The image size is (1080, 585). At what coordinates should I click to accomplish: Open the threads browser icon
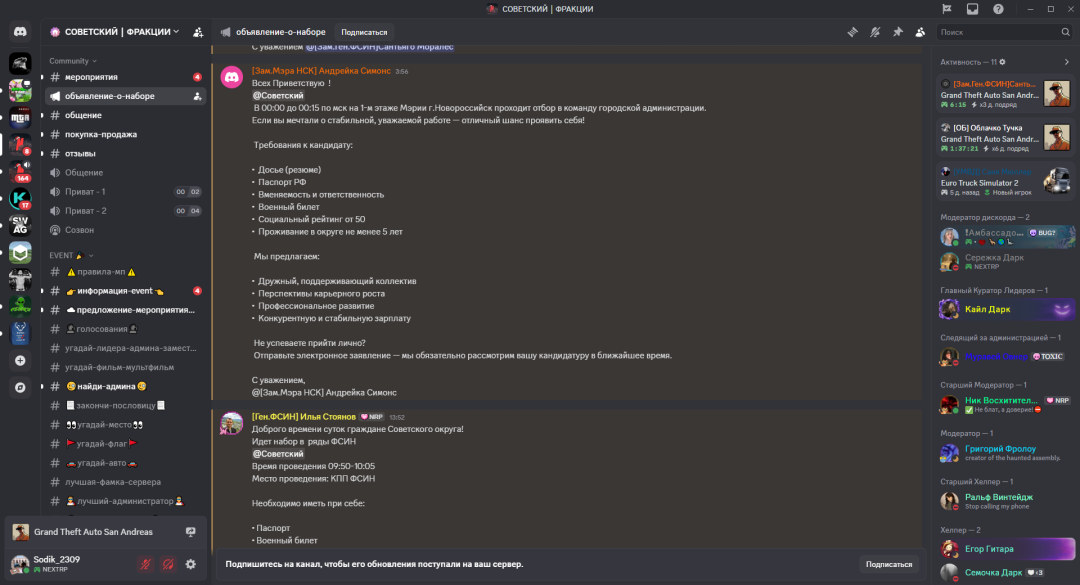point(852,32)
